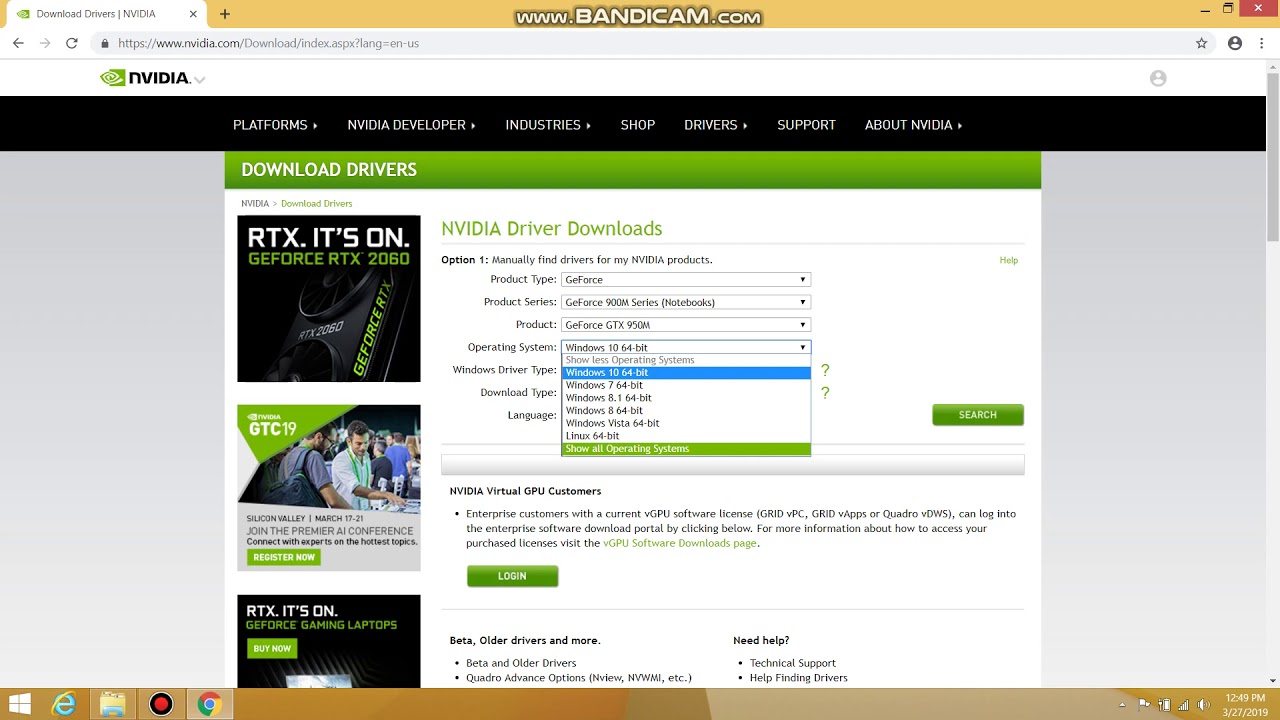Open a new browser tab with plus icon
Screen dimensions: 1280x720
click(225, 14)
